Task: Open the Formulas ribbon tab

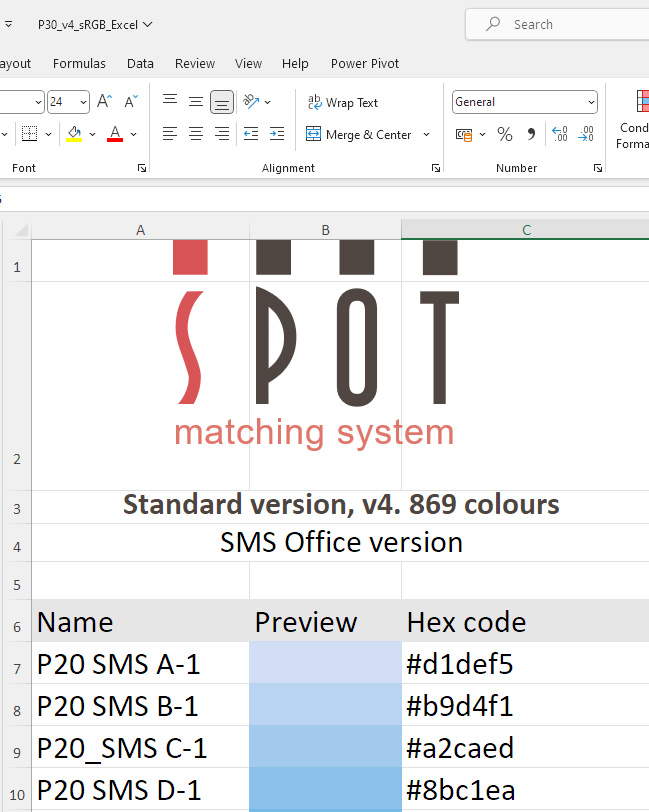Action: point(79,63)
